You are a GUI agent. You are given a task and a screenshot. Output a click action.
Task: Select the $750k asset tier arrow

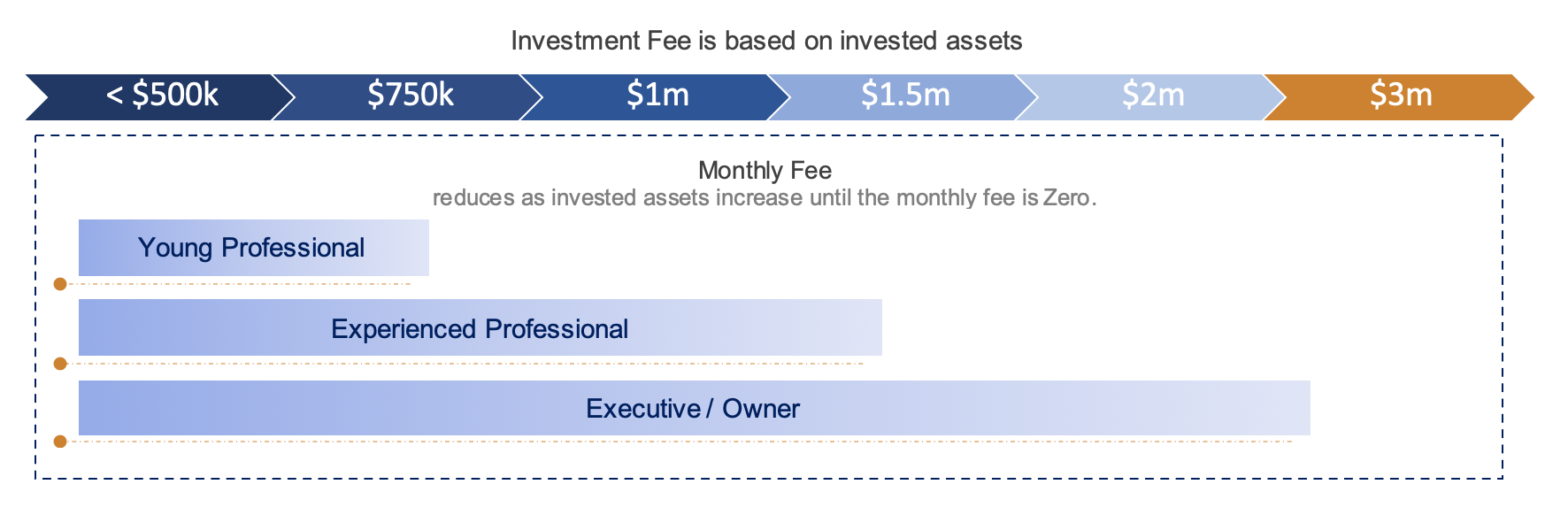point(410,96)
